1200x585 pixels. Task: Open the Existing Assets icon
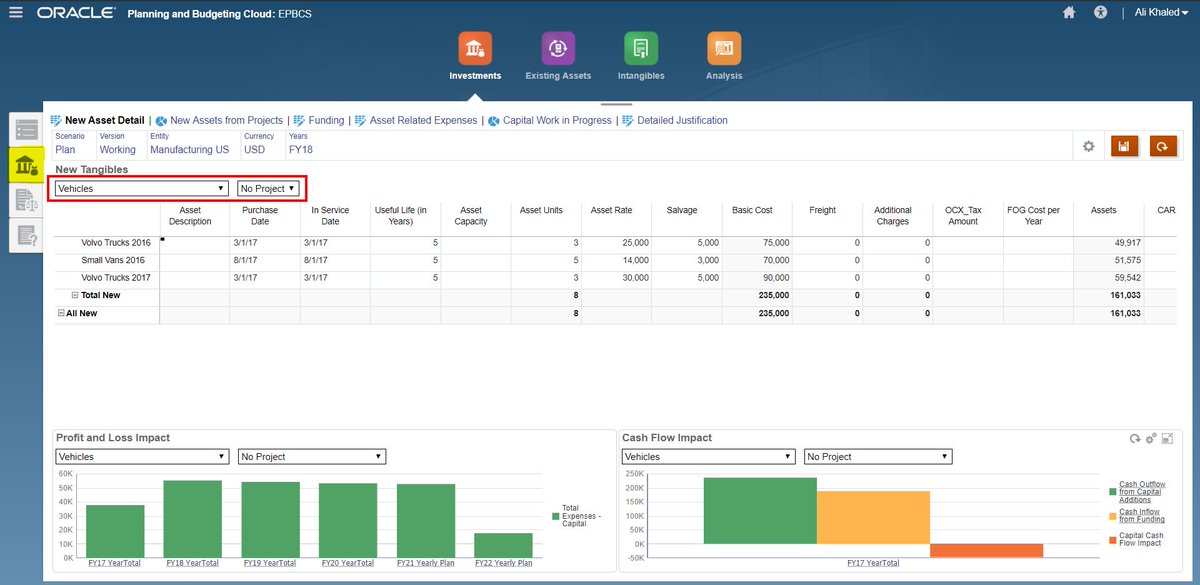(x=558, y=48)
